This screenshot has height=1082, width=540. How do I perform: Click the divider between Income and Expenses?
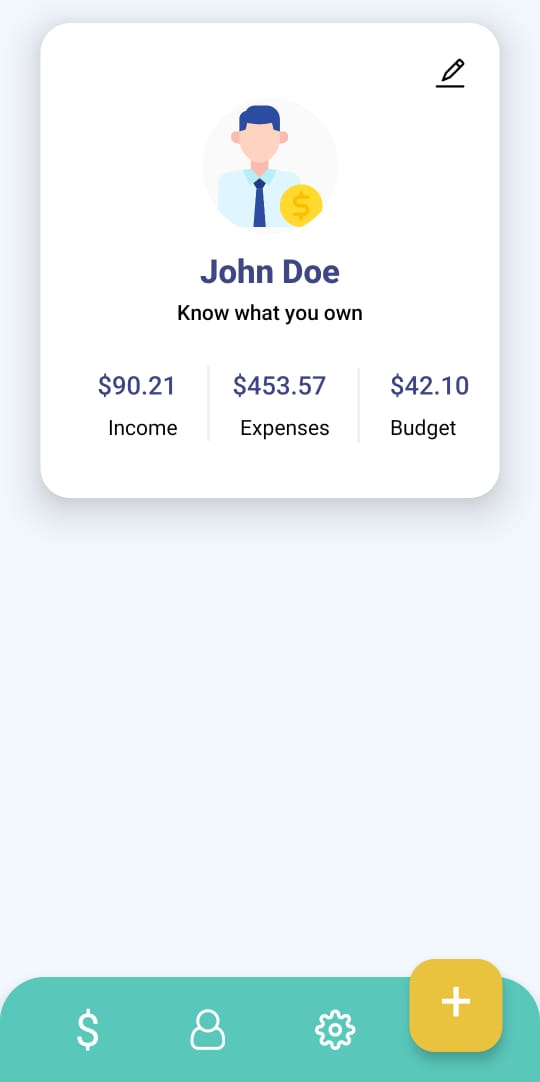tap(208, 404)
